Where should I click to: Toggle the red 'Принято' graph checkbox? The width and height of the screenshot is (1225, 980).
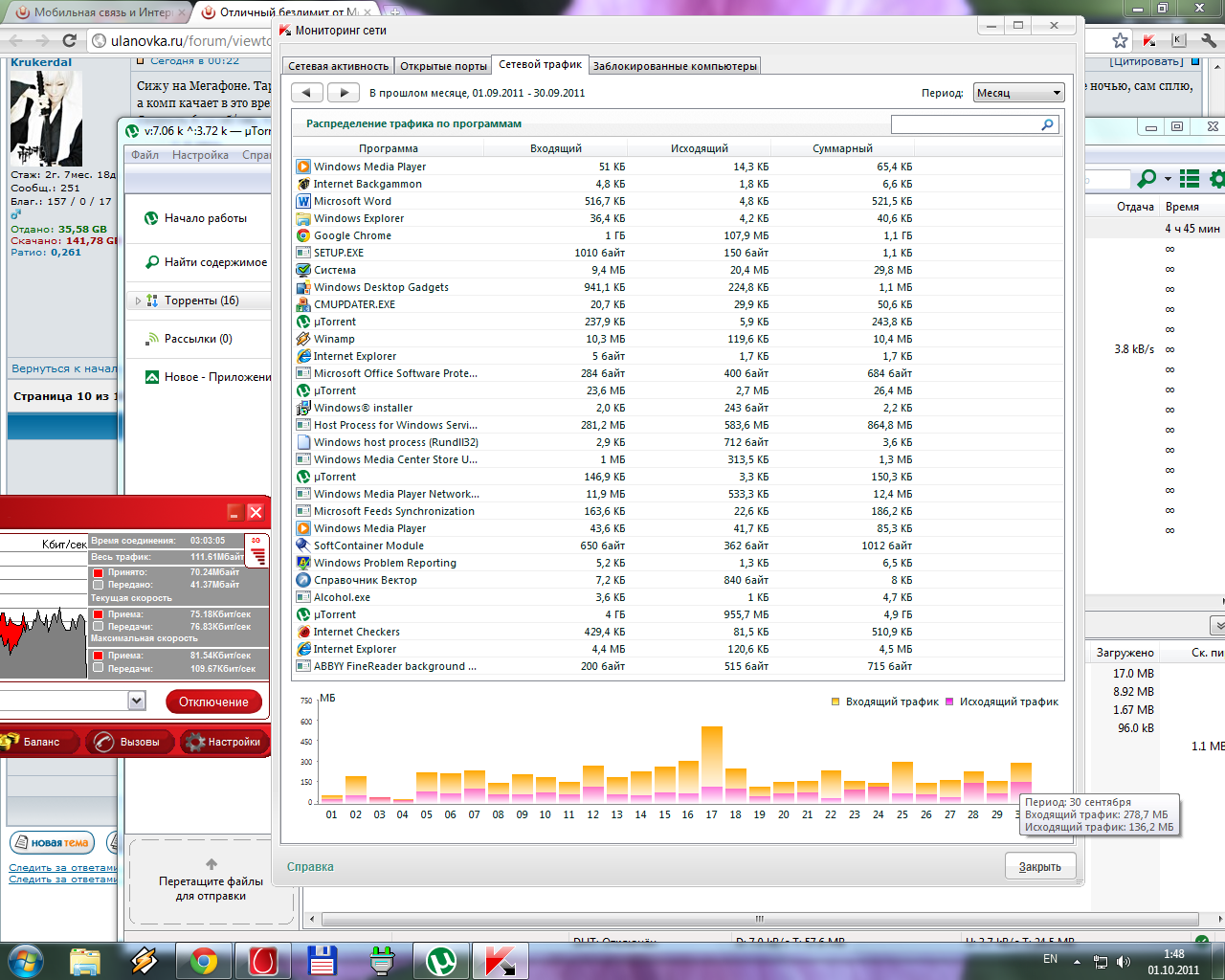coord(98,572)
